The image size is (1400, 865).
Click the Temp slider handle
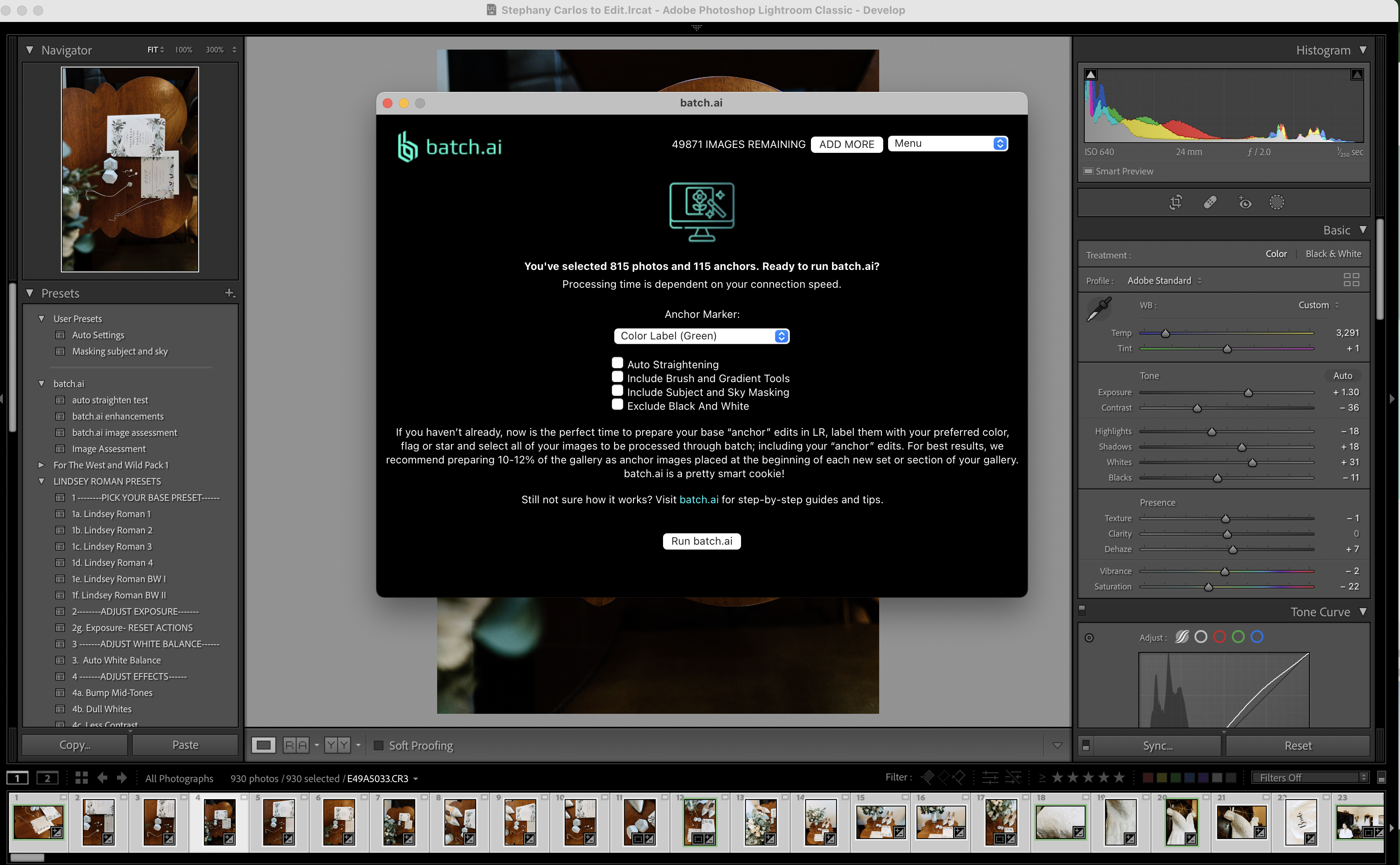click(1165, 333)
